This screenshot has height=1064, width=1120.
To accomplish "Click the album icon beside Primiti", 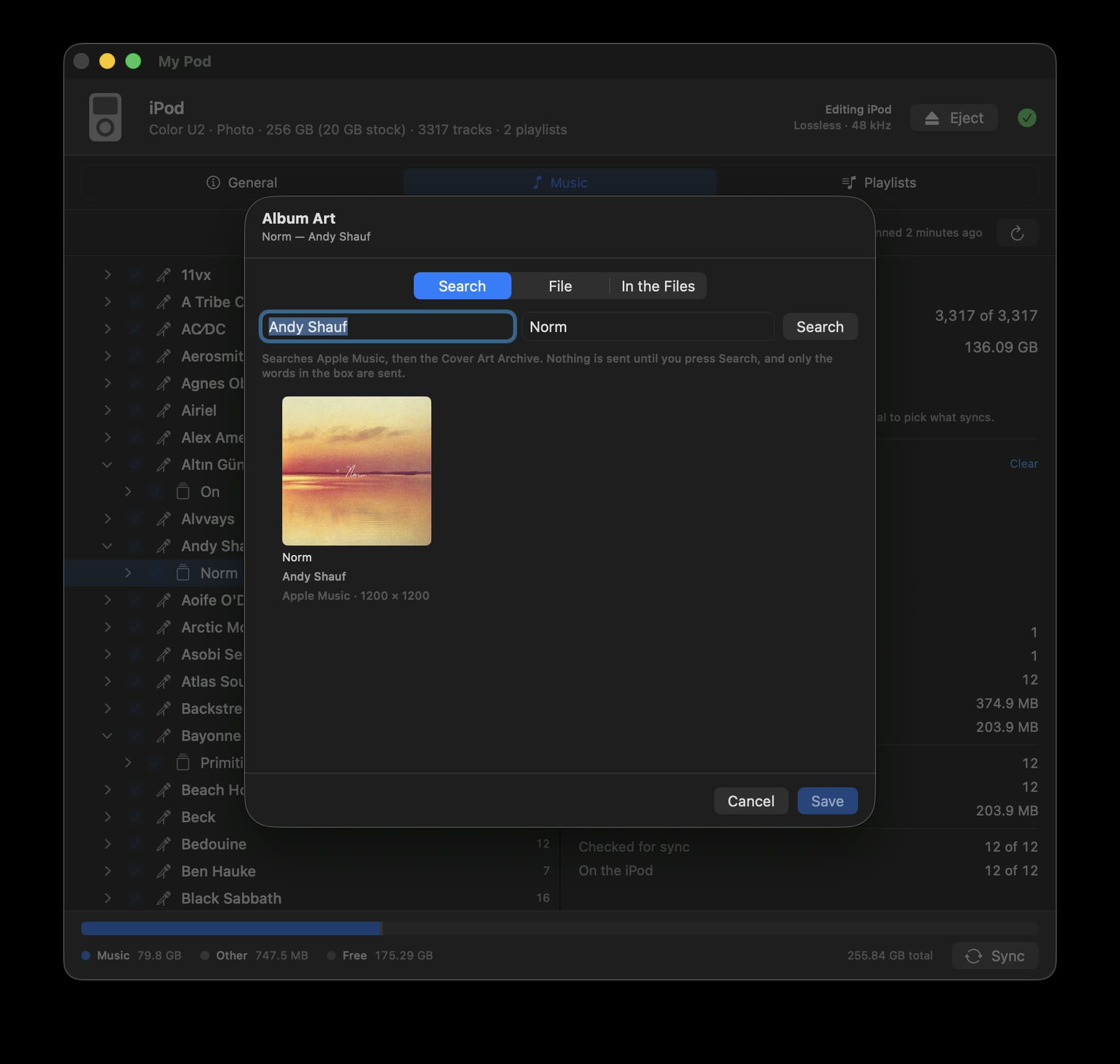I will (x=183, y=763).
